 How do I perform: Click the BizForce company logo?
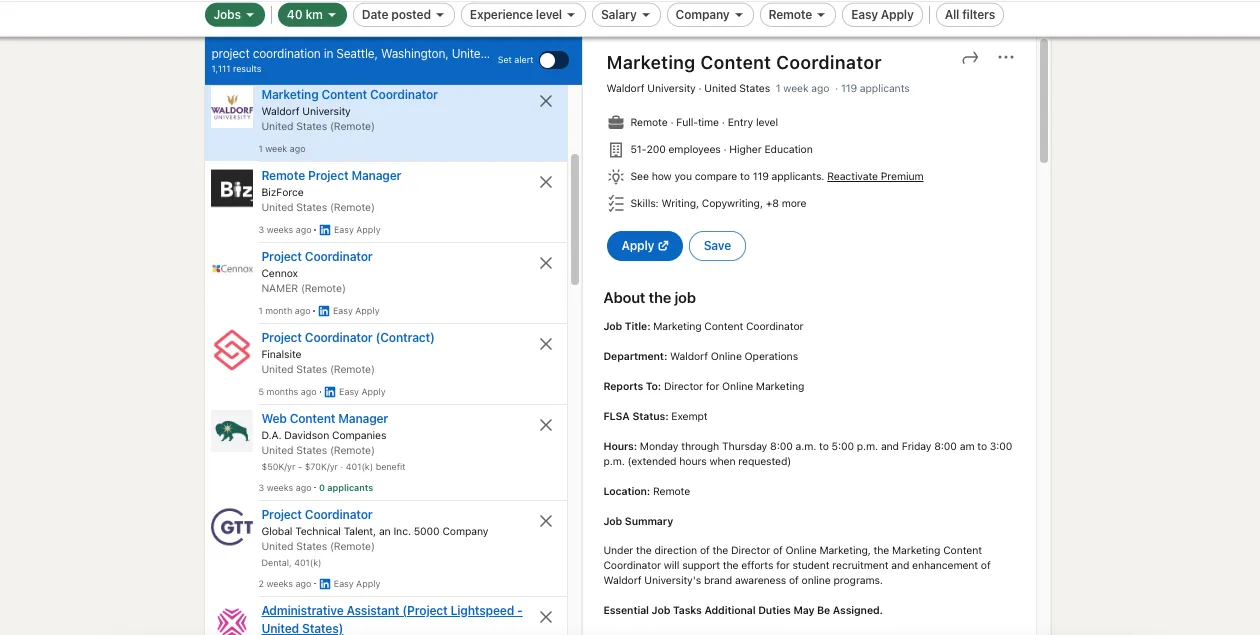point(231,188)
